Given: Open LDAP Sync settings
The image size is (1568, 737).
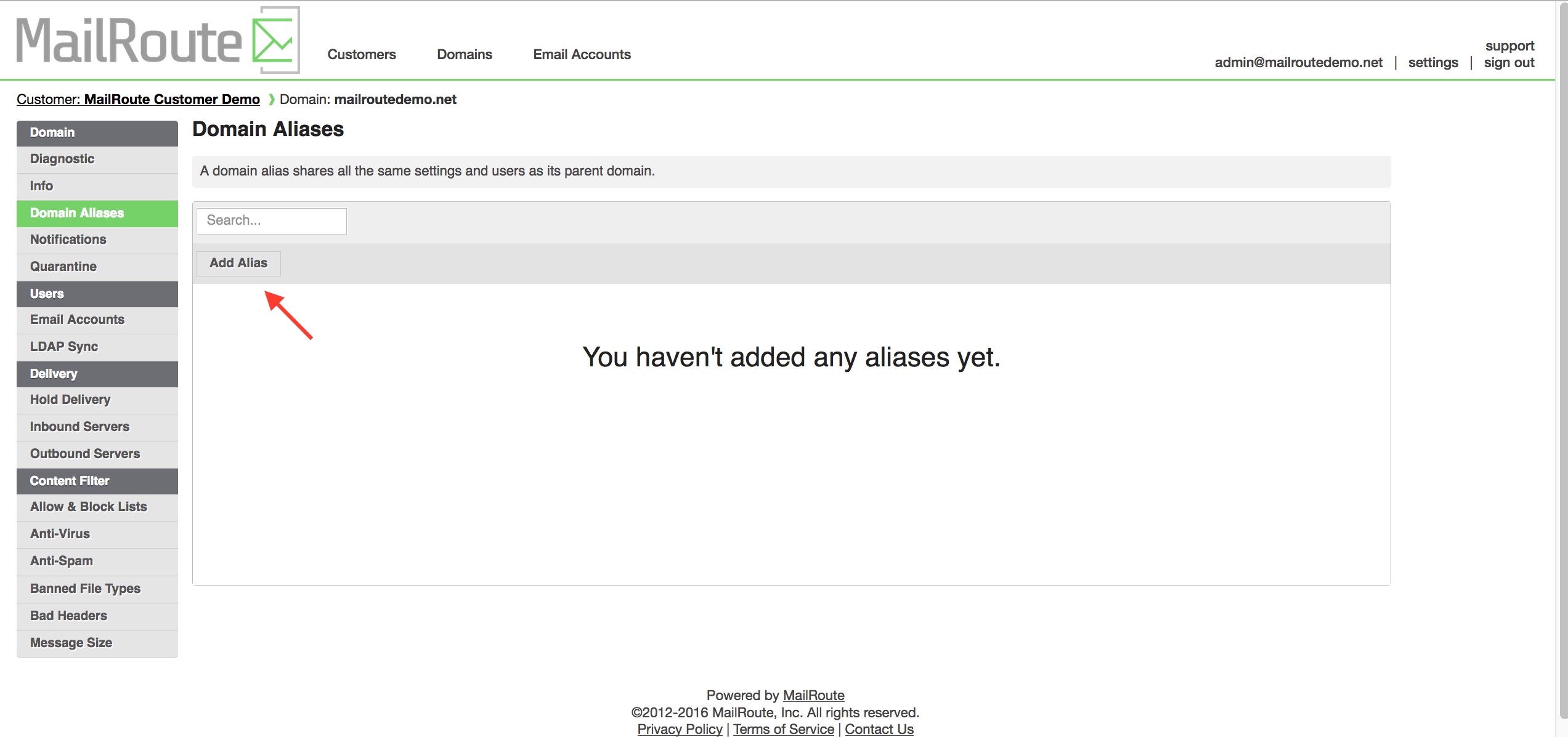Looking at the screenshot, I should [x=97, y=347].
